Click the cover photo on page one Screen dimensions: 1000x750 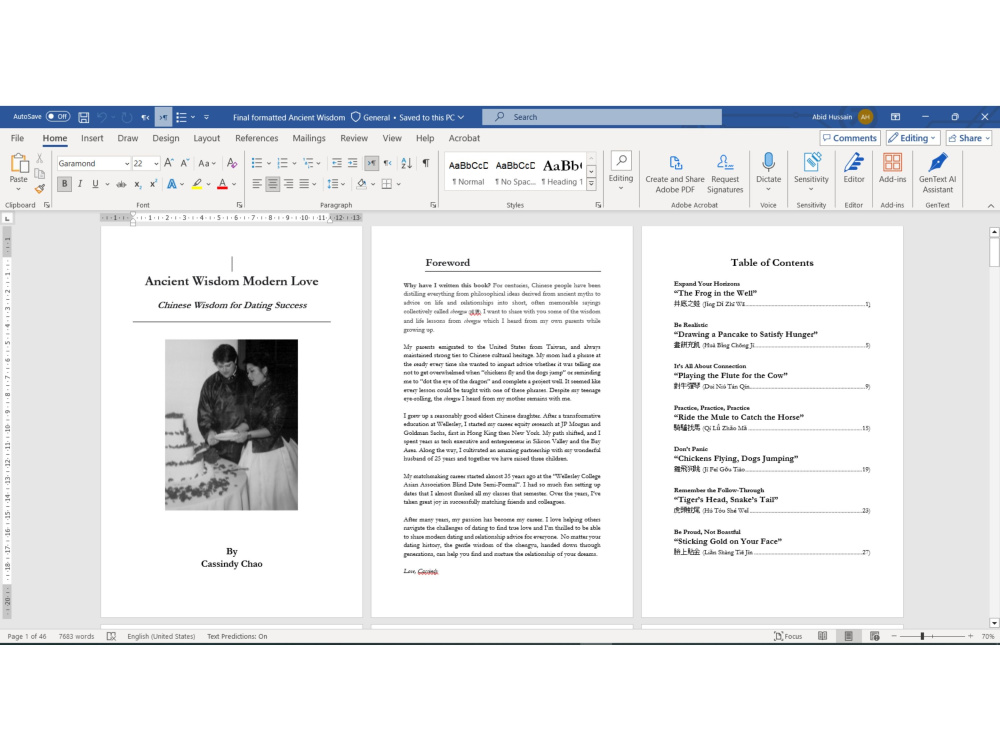[232, 425]
